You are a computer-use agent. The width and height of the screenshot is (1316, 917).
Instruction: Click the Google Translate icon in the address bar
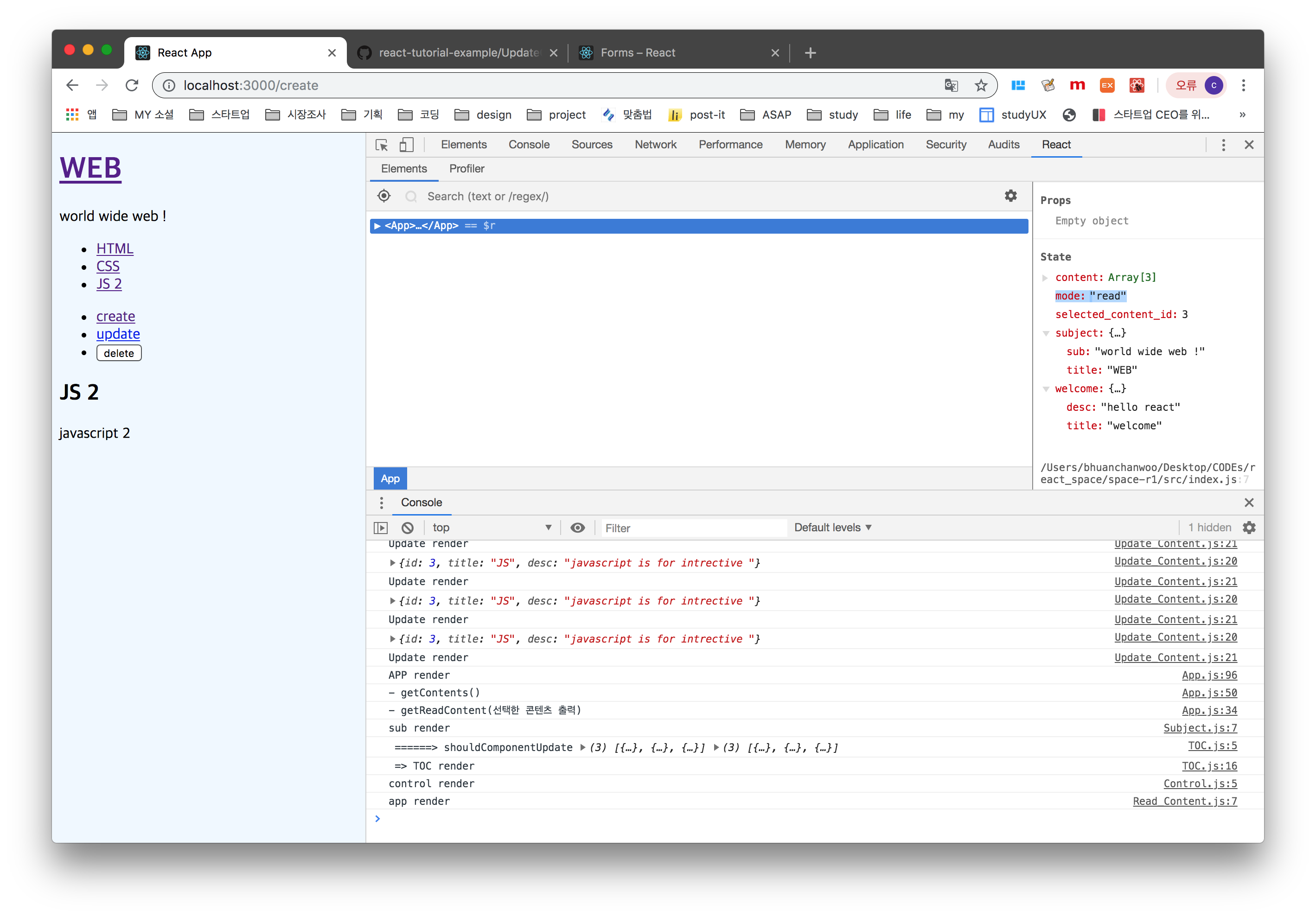tap(952, 85)
